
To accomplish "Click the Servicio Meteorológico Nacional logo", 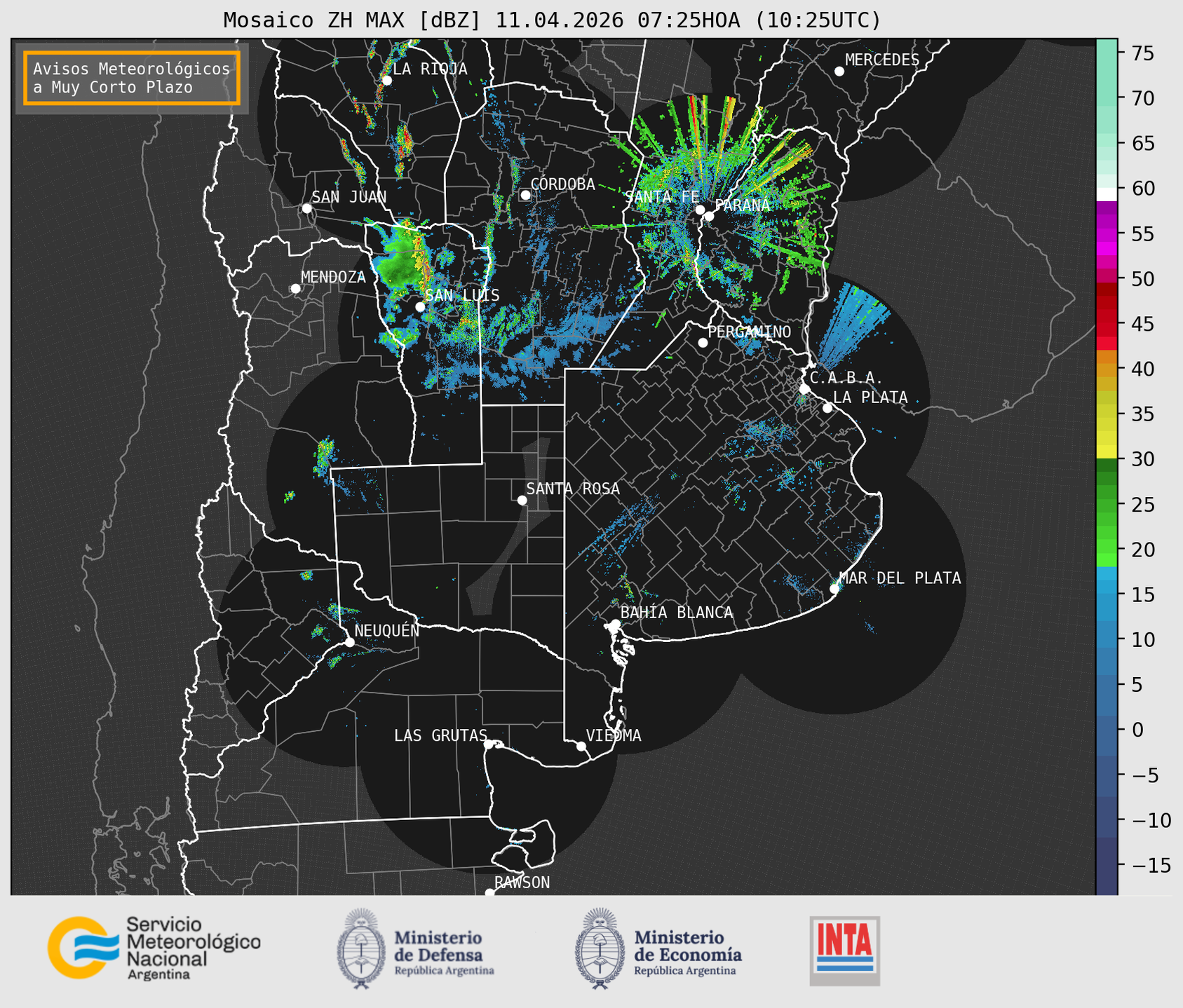I will coord(154,948).
